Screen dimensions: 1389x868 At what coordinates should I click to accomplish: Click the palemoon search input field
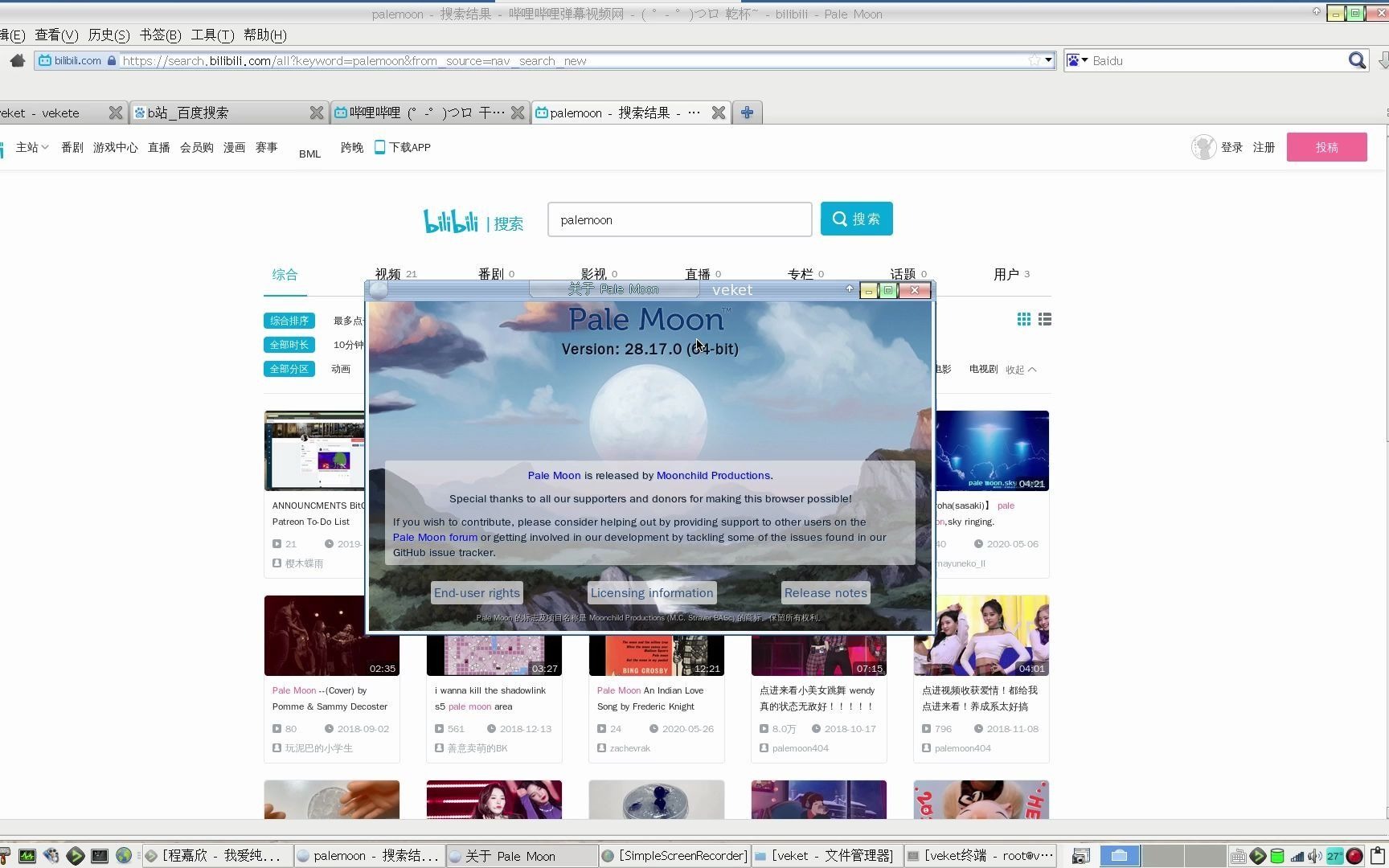[x=679, y=219]
